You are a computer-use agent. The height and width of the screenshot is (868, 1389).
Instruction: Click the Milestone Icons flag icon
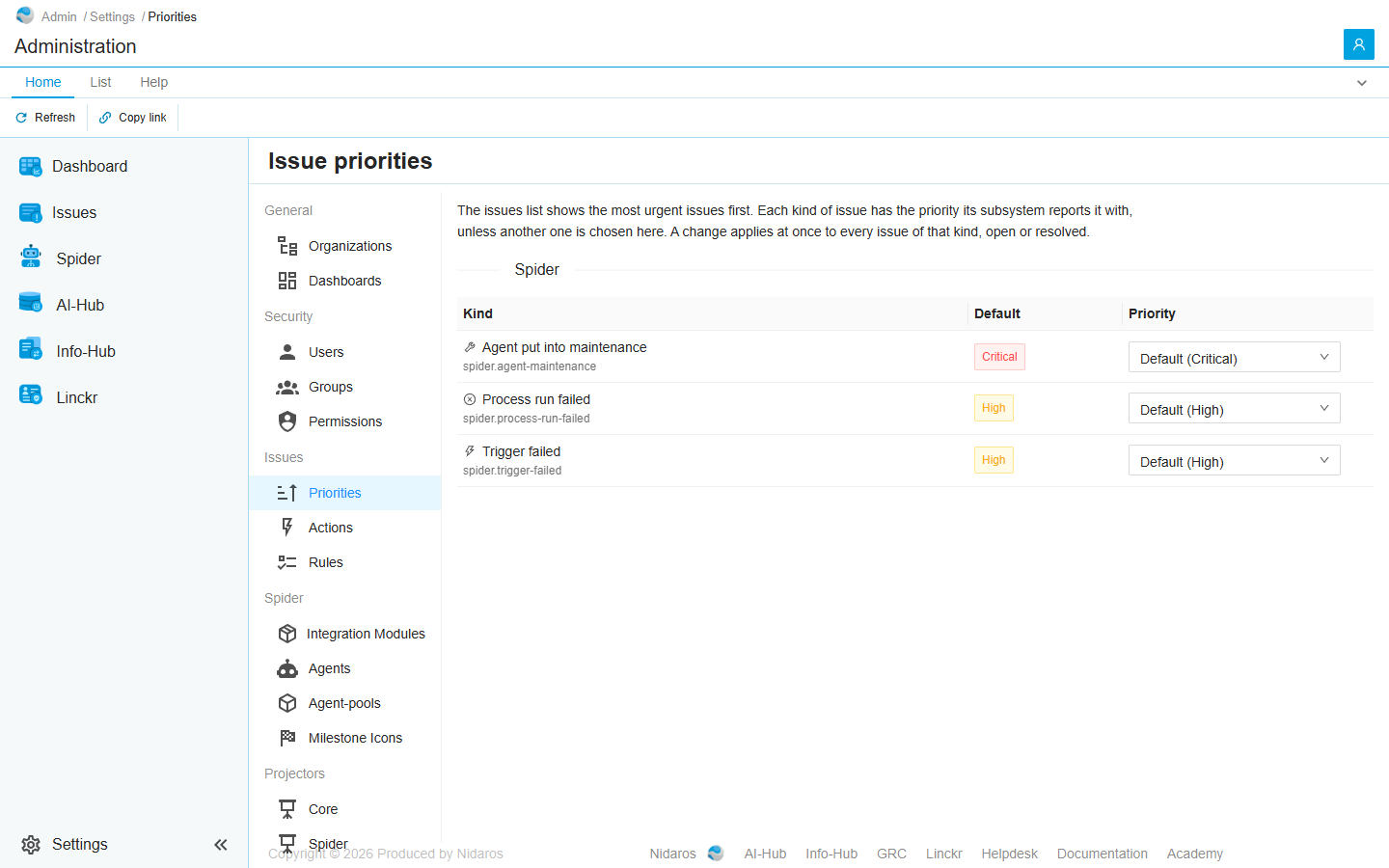pos(287,738)
